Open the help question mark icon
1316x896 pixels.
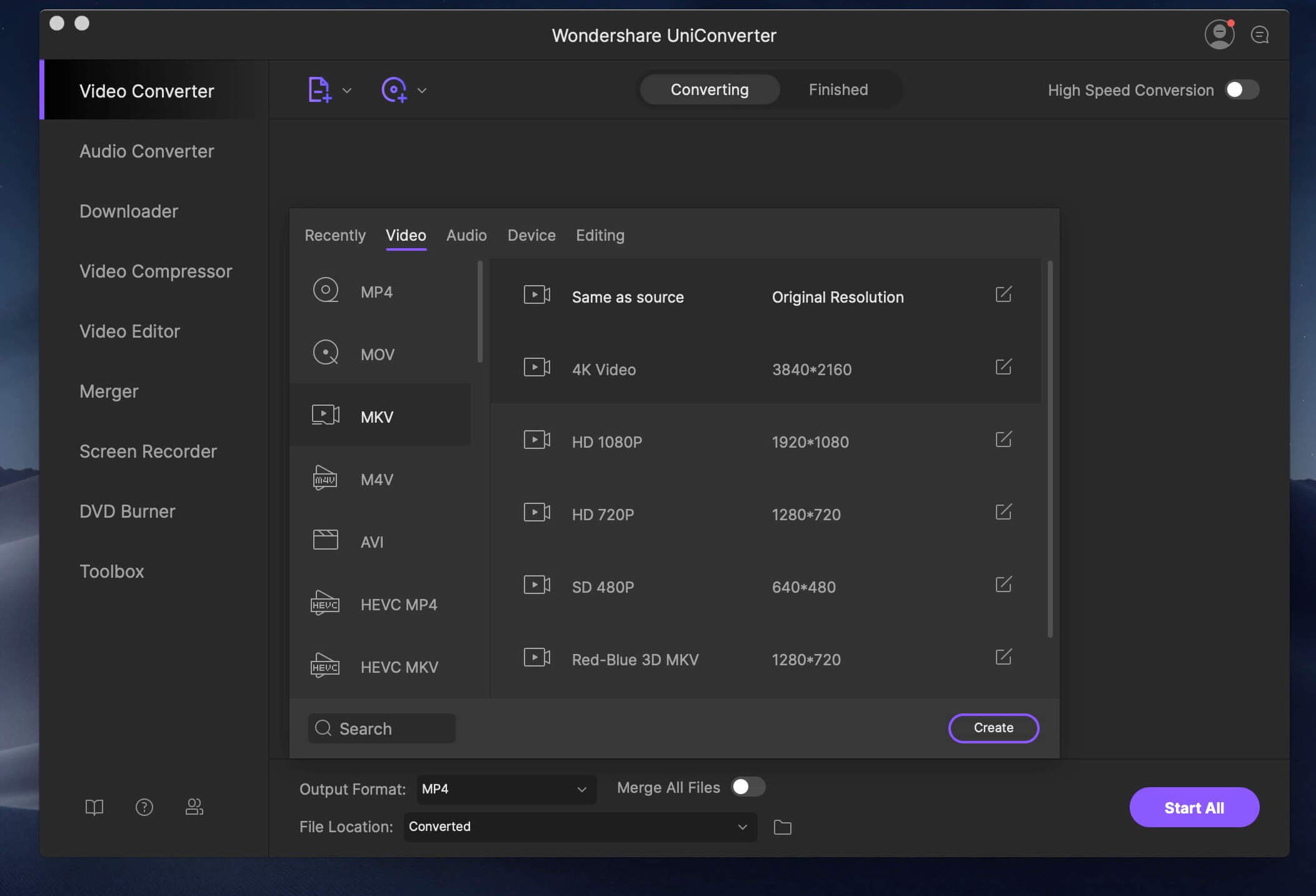(144, 807)
